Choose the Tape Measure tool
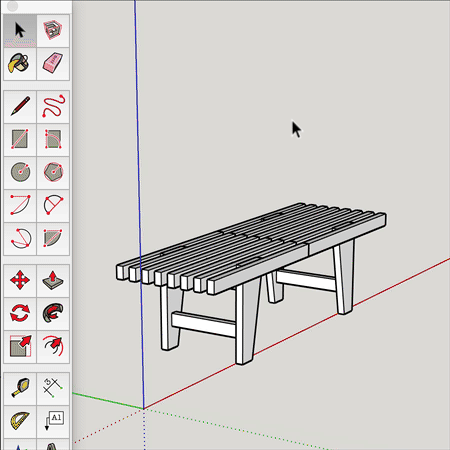 pos(20,388)
